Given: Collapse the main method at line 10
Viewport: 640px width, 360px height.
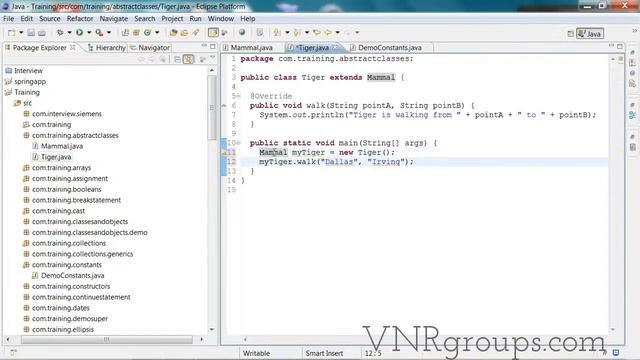Looking at the screenshot, I should 239,143.
